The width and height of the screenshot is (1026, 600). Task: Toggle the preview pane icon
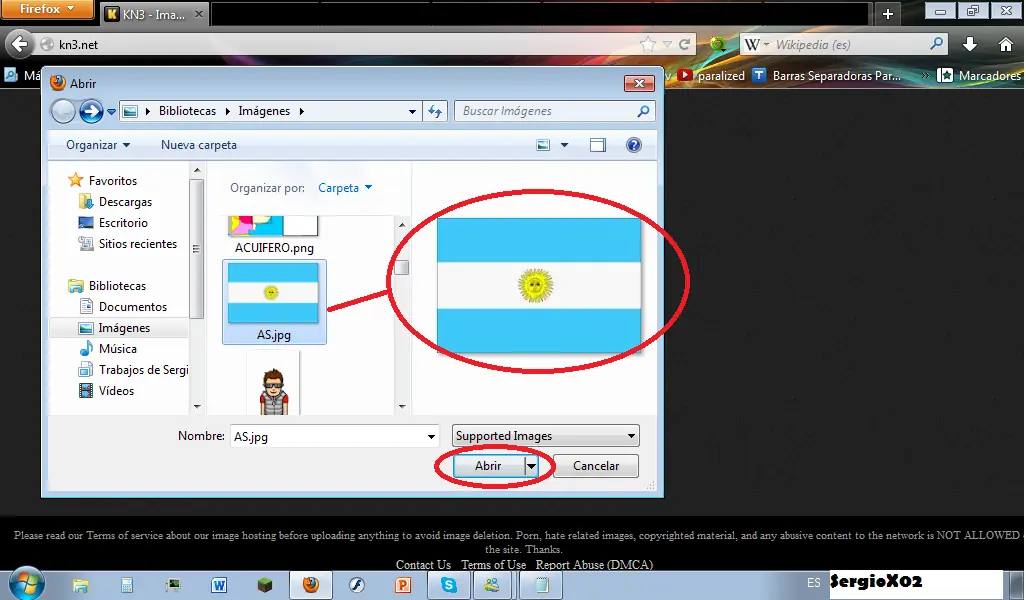click(598, 145)
